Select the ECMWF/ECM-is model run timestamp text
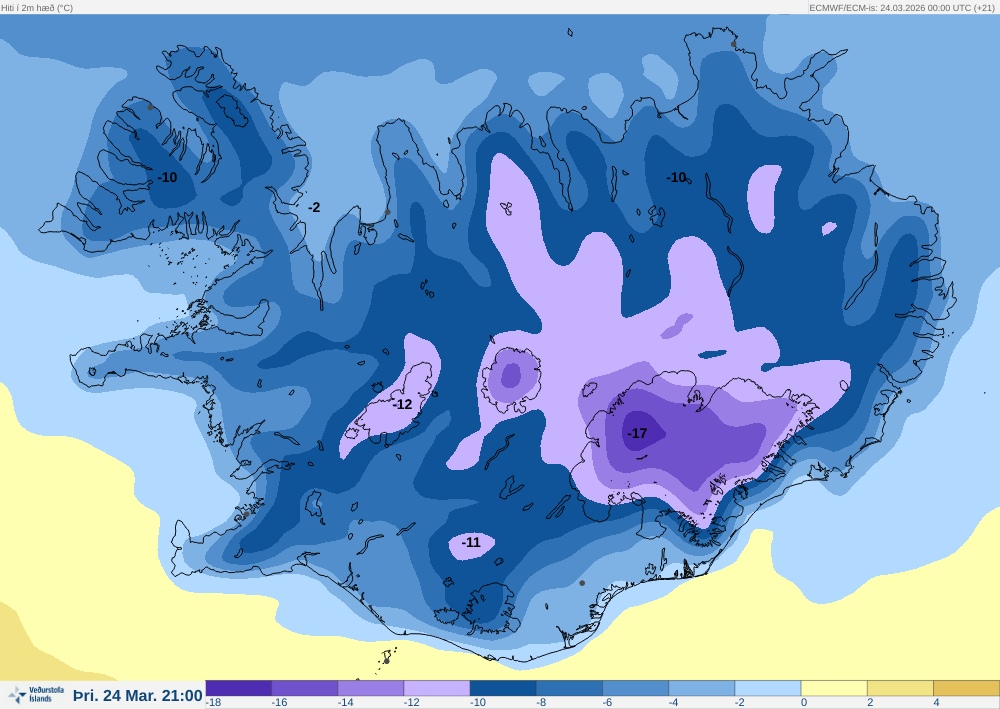 (901, 8)
